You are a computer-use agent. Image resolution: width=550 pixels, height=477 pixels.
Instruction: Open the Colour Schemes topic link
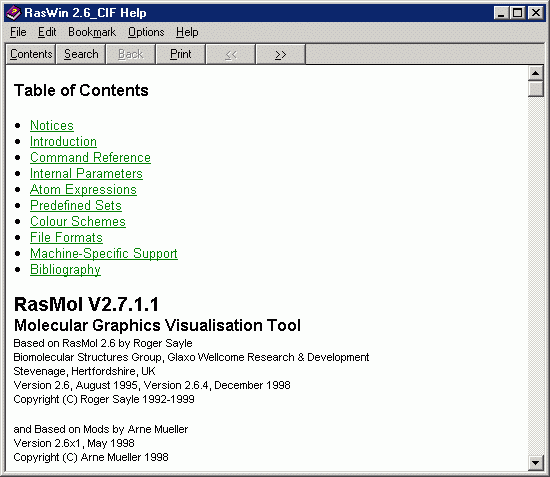78,221
